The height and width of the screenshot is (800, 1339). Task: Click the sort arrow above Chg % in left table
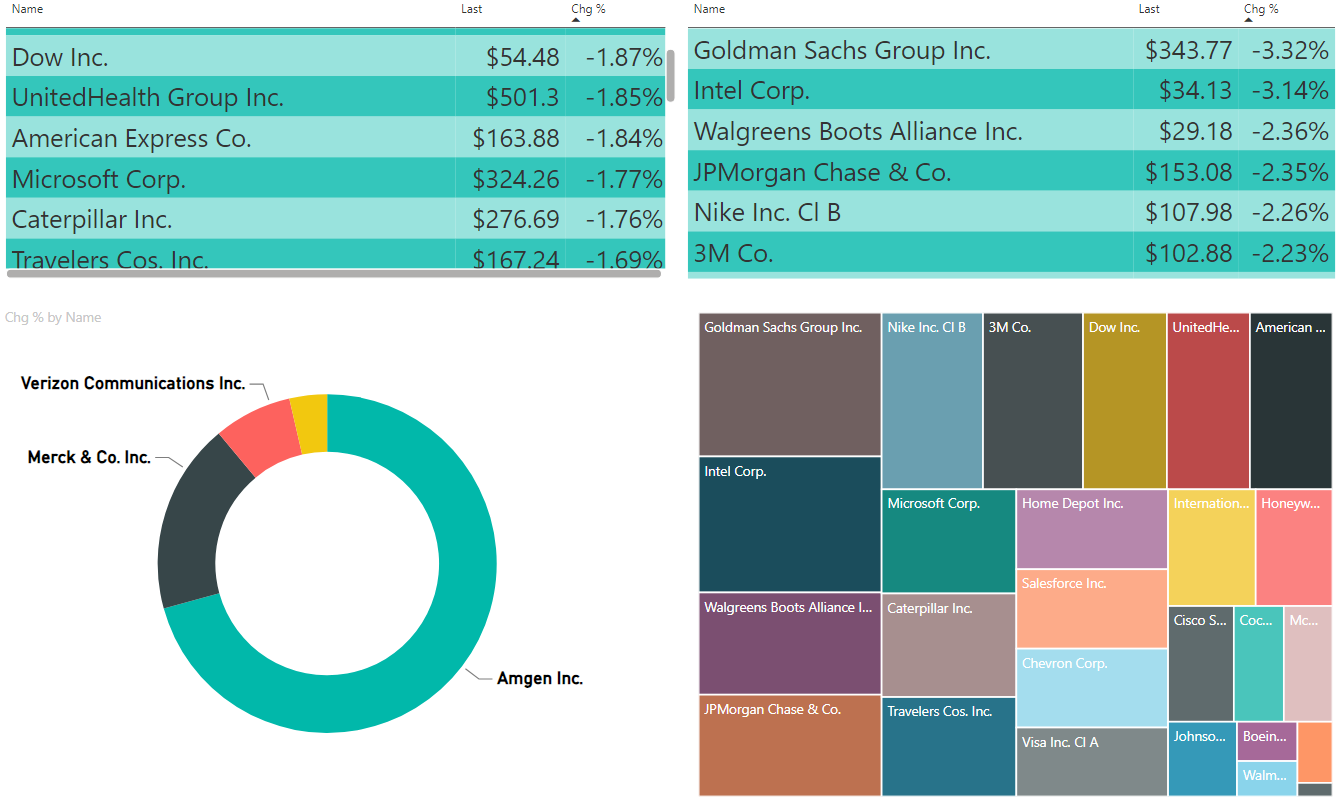pyautogui.click(x=575, y=19)
